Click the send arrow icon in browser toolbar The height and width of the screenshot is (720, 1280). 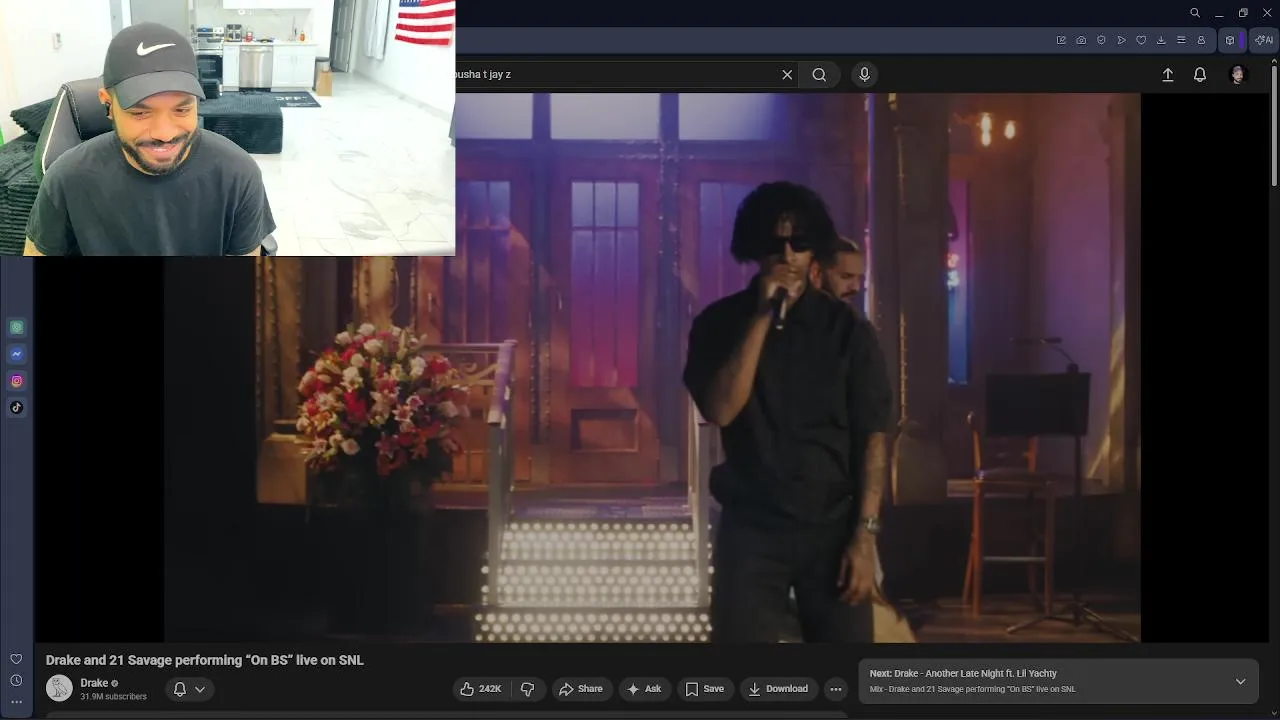(1121, 40)
